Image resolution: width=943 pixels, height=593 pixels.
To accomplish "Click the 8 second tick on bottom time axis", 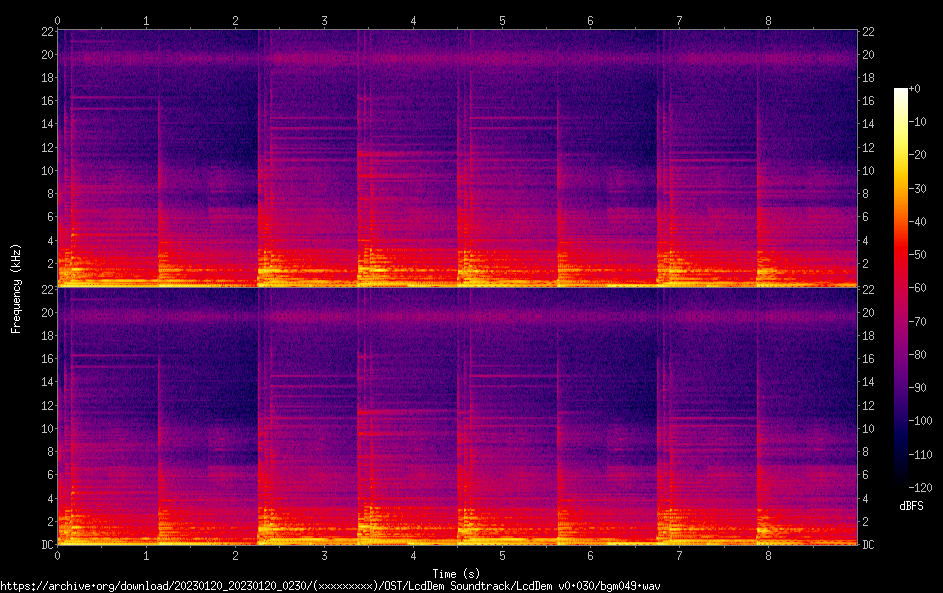I will point(768,554).
